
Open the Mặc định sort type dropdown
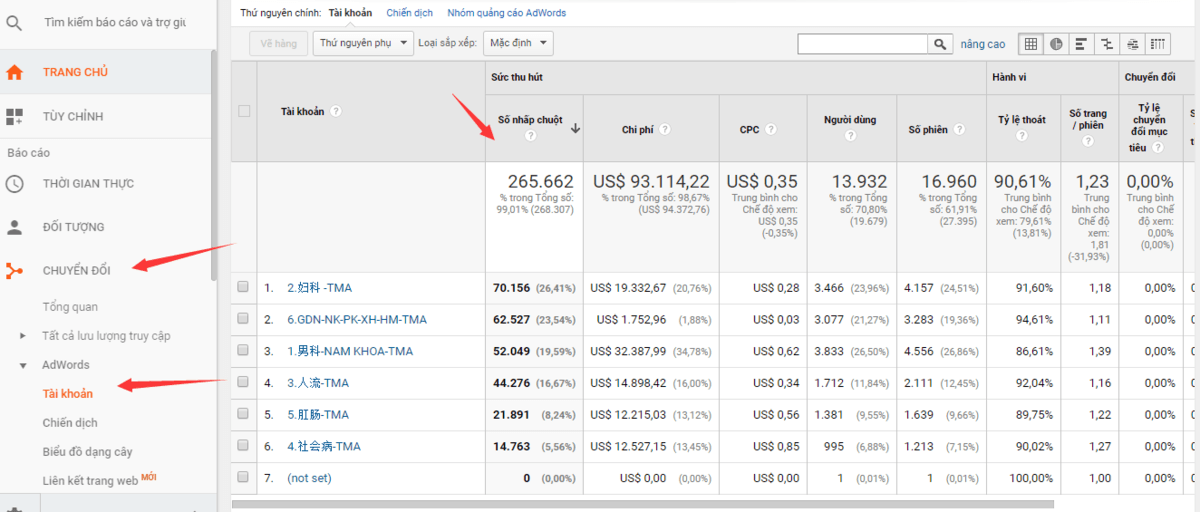point(517,43)
